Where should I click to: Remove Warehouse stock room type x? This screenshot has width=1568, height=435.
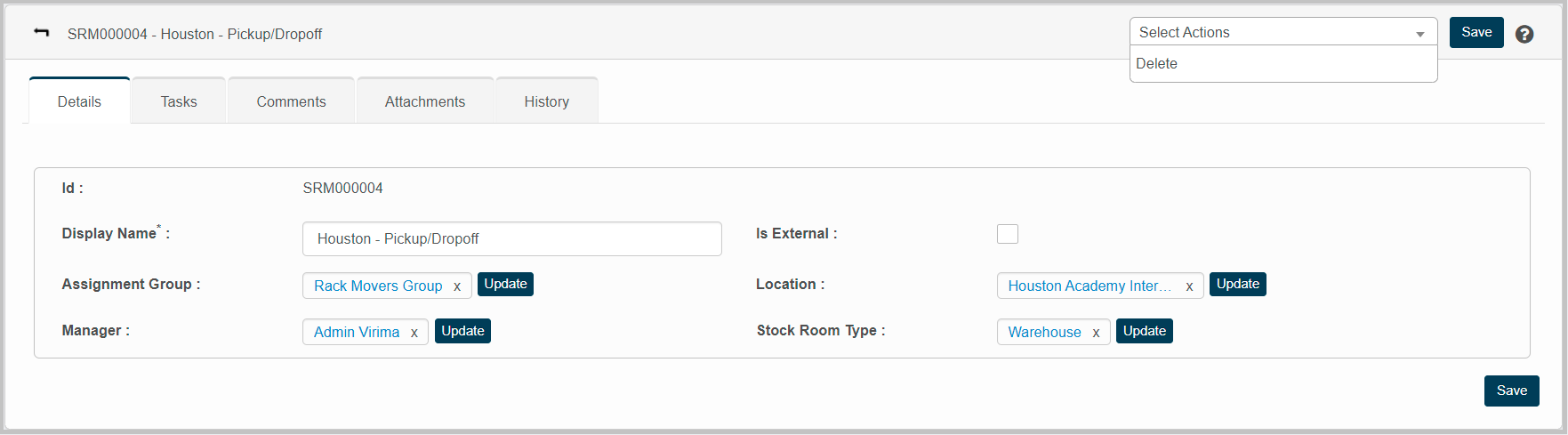pos(1096,333)
